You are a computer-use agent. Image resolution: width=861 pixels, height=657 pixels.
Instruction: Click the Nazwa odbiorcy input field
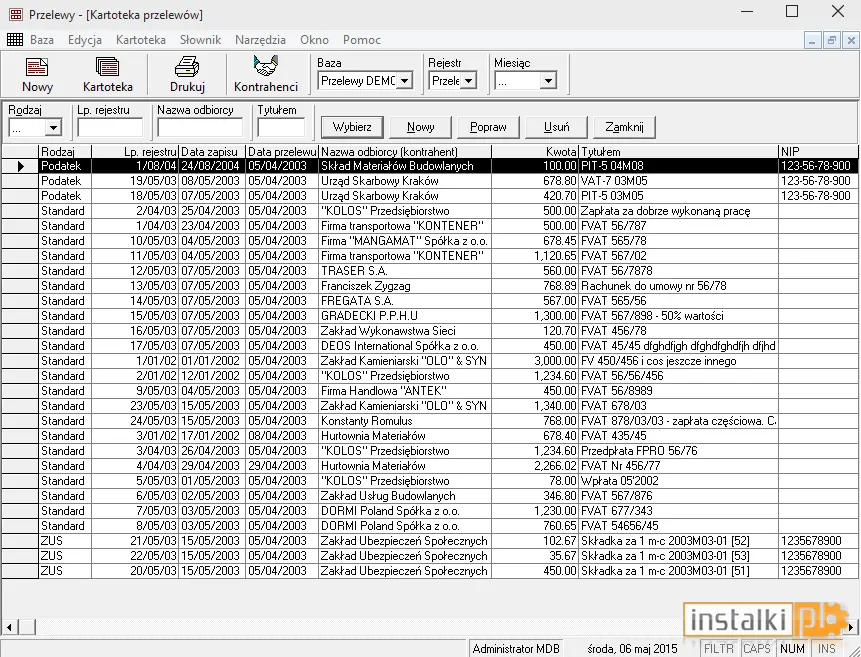pyautogui.click(x=200, y=128)
